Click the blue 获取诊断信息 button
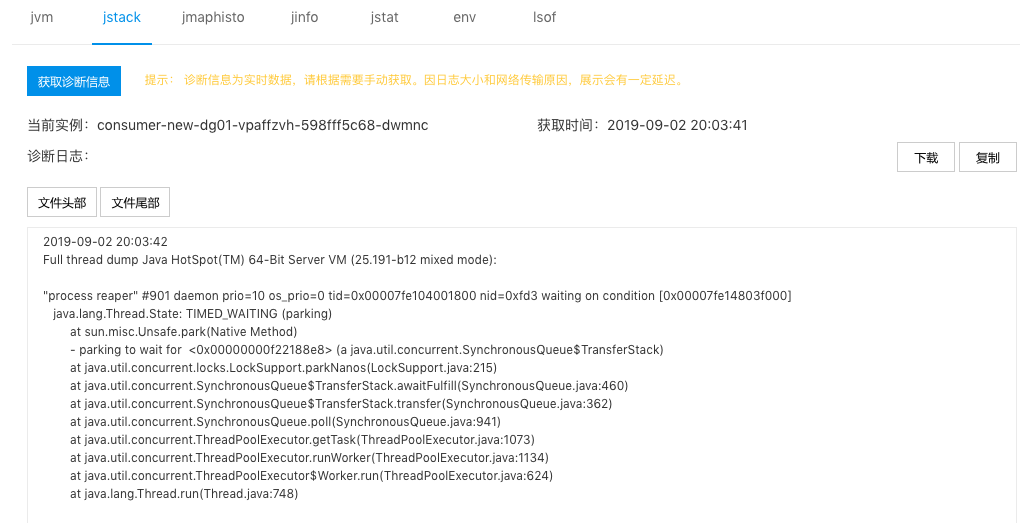The width and height of the screenshot is (1020, 523). pos(74,81)
